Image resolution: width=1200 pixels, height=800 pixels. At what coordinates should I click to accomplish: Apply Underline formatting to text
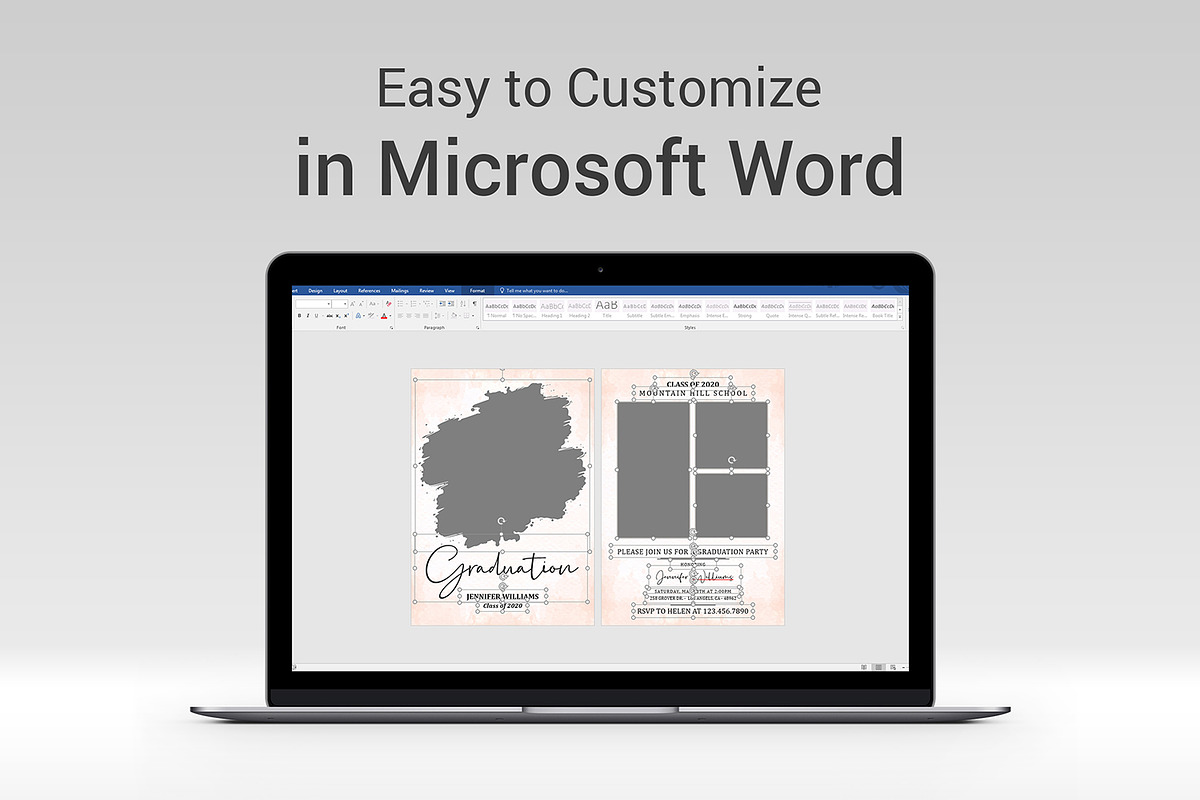[x=317, y=316]
